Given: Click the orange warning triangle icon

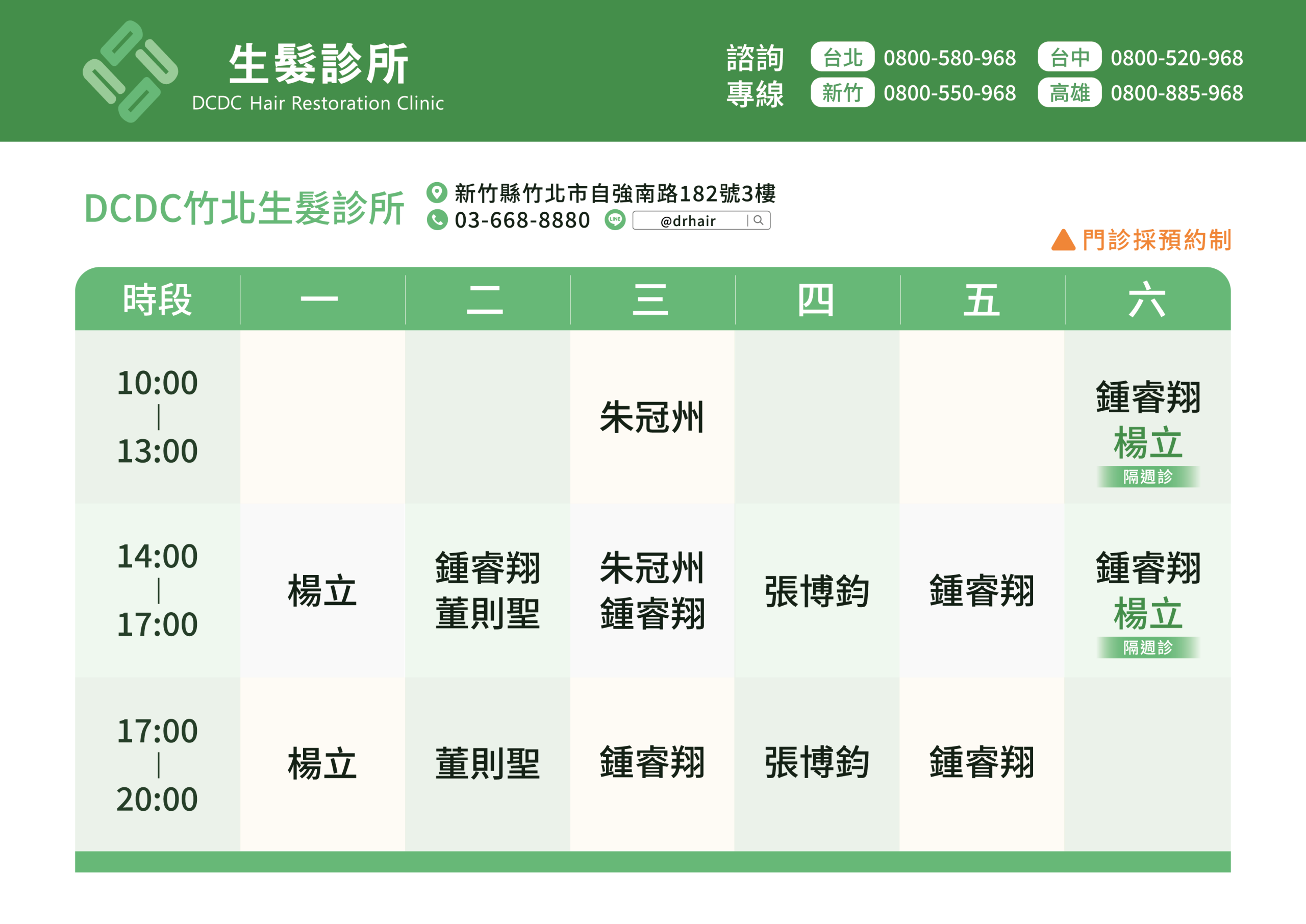Looking at the screenshot, I should [x=1063, y=240].
